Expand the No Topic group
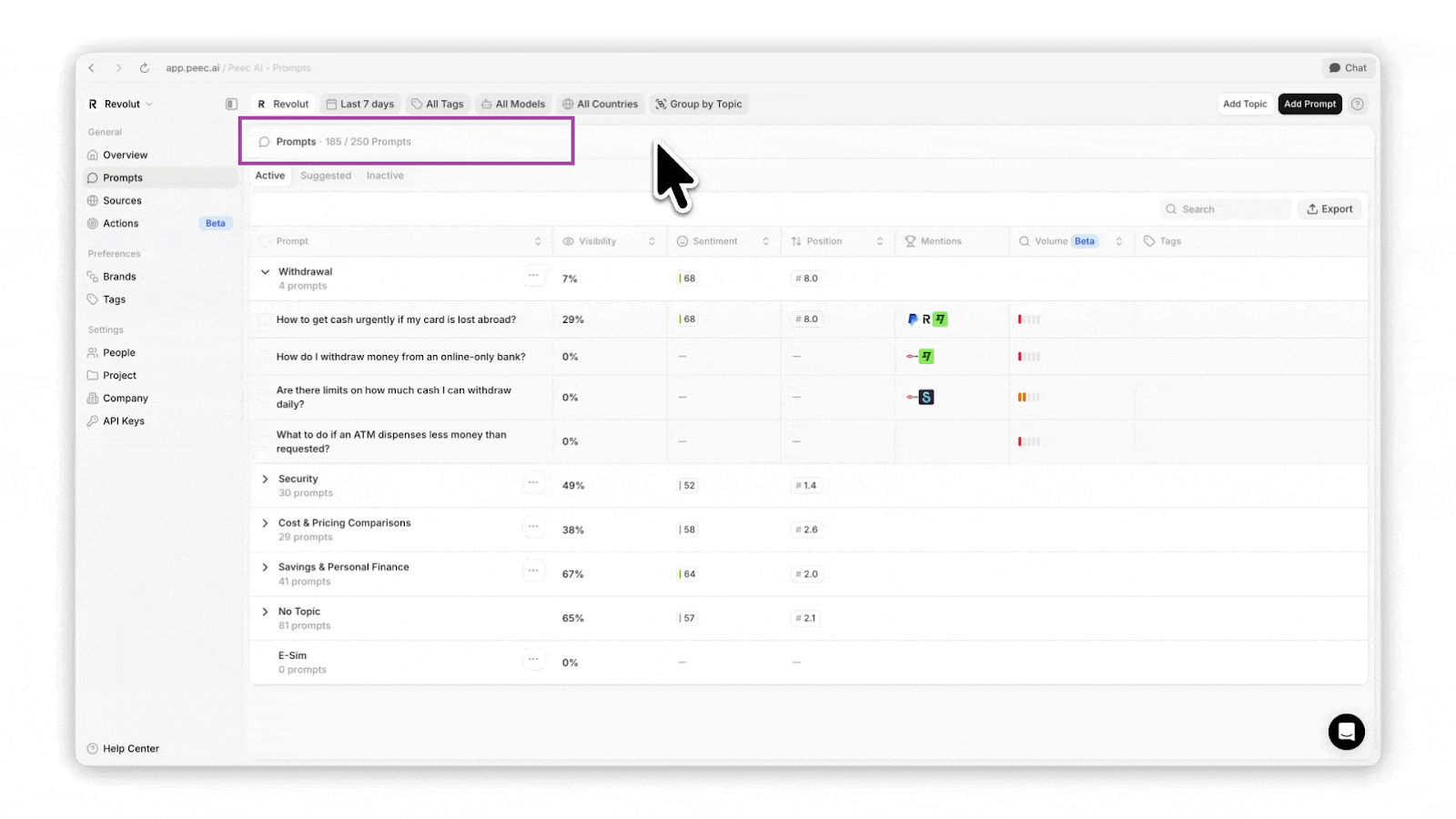This screenshot has height=819, width=1456. pyautogui.click(x=265, y=612)
